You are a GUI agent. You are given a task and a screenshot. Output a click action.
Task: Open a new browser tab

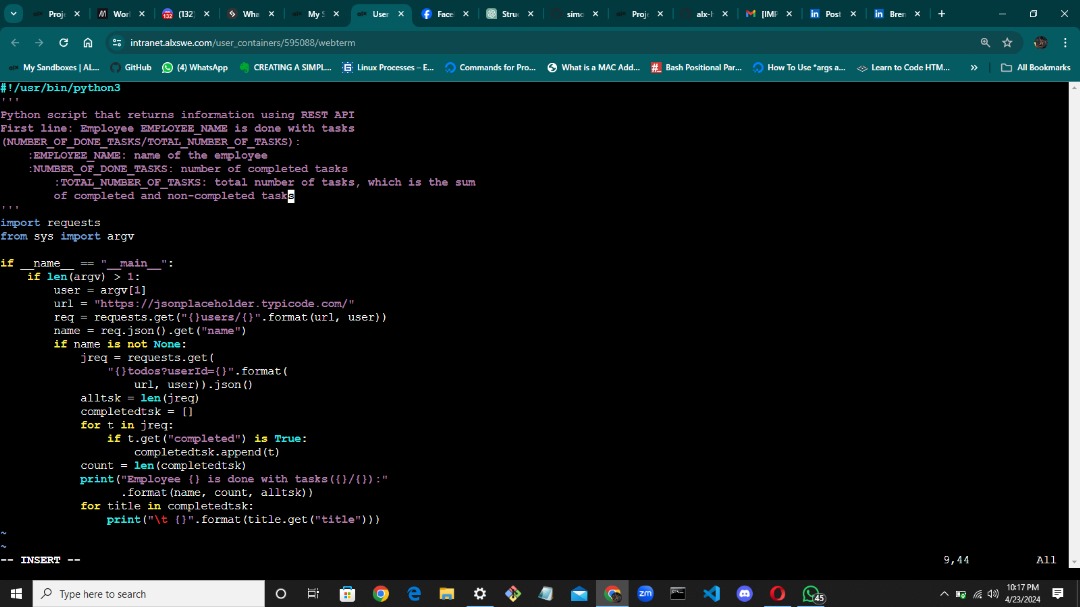(942, 14)
